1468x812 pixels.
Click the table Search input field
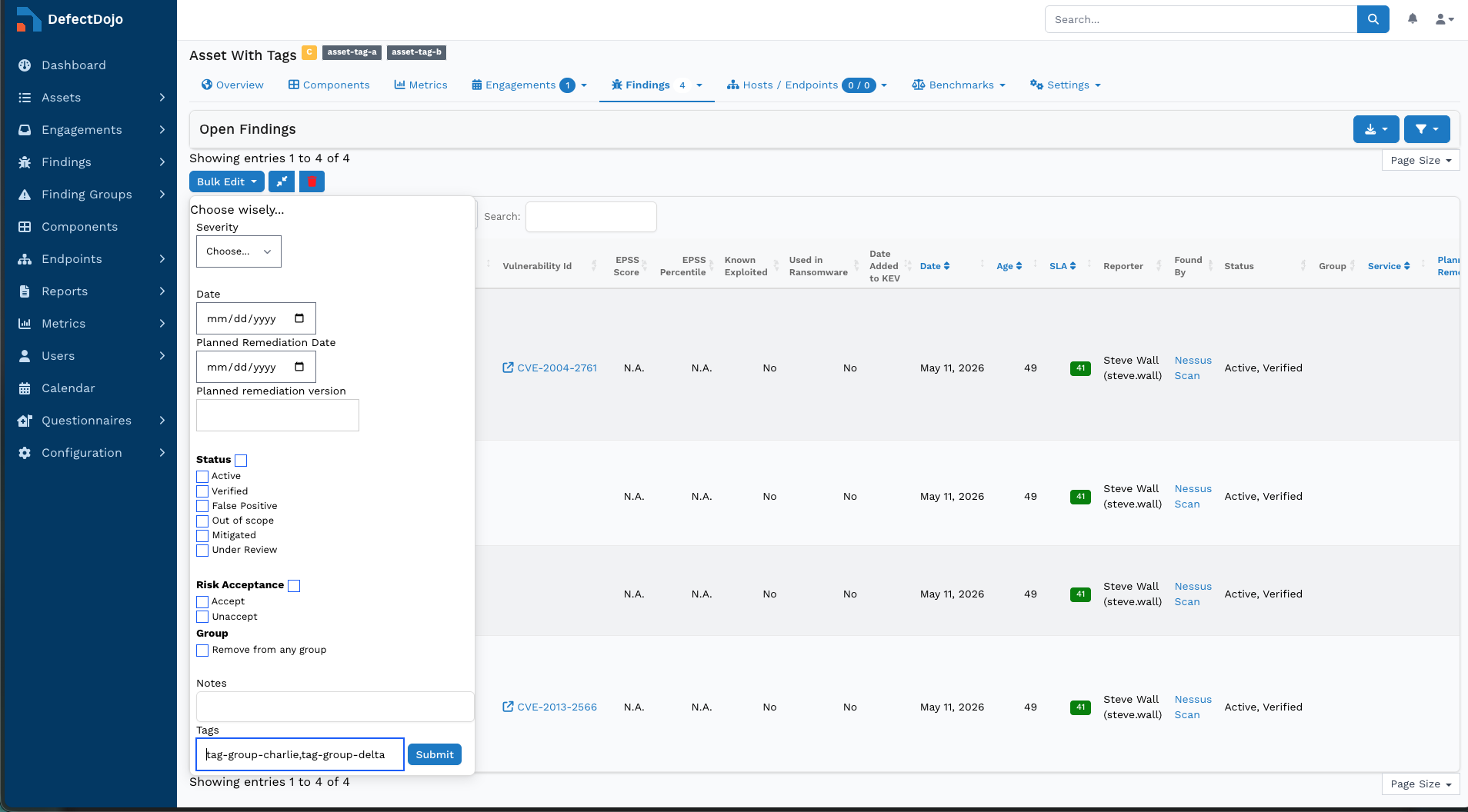click(591, 217)
